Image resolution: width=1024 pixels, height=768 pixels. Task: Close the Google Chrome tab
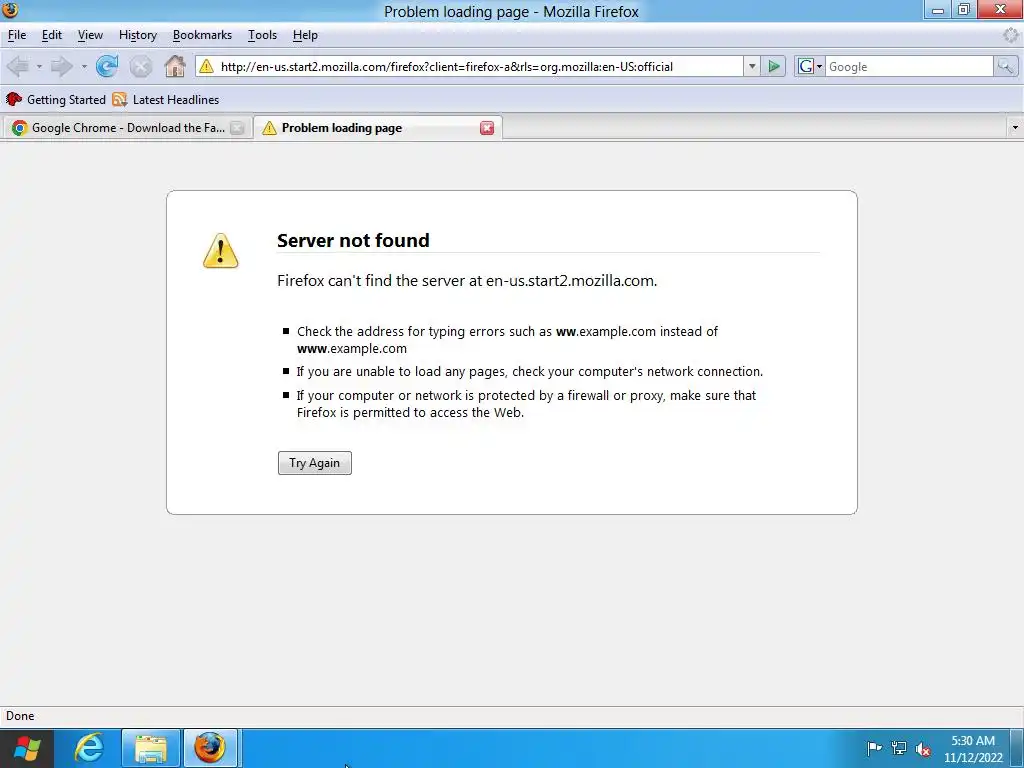238,128
